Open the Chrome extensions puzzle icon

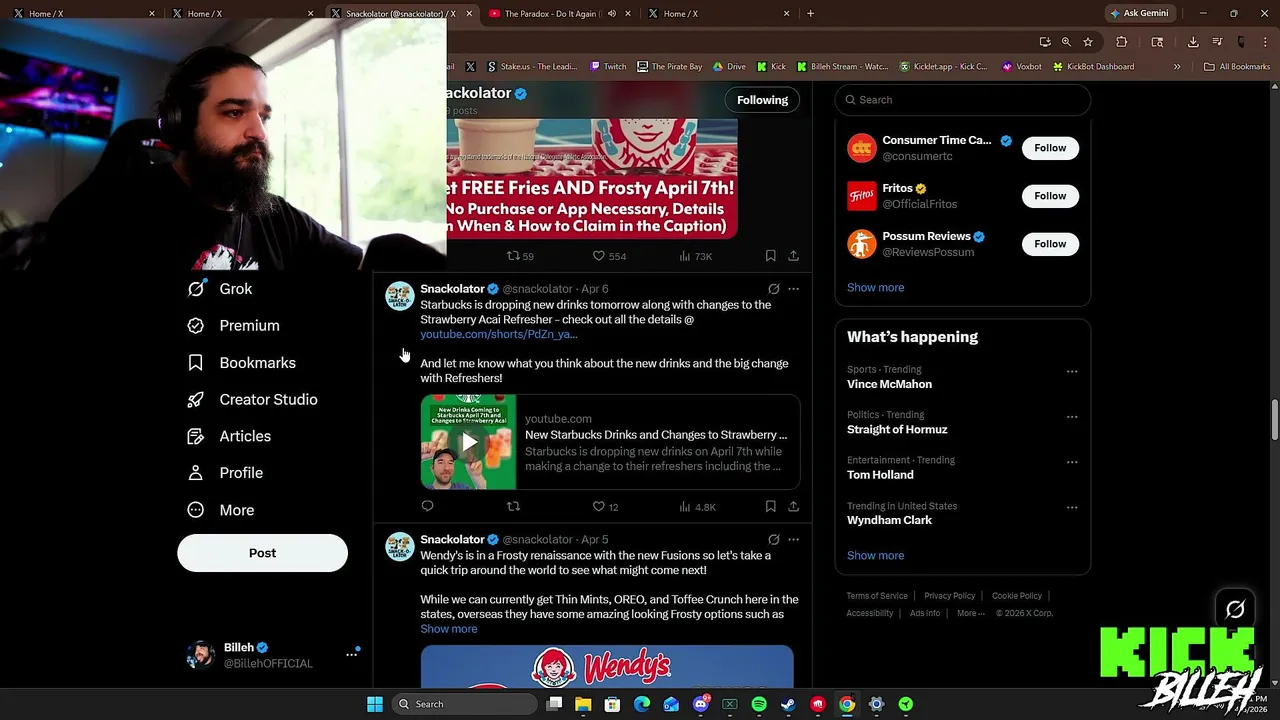[1121, 42]
